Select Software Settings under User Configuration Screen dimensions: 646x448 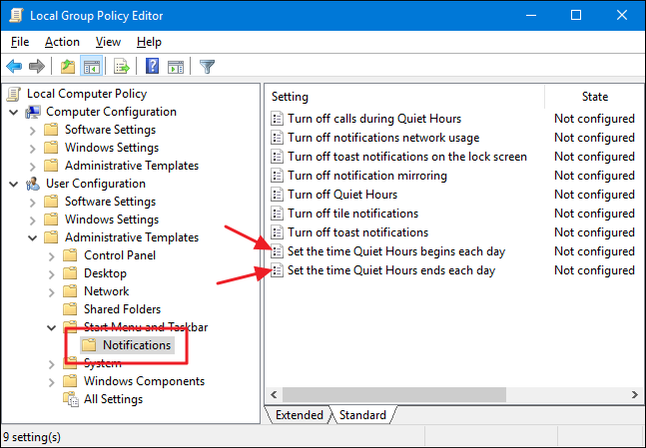tap(110, 201)
